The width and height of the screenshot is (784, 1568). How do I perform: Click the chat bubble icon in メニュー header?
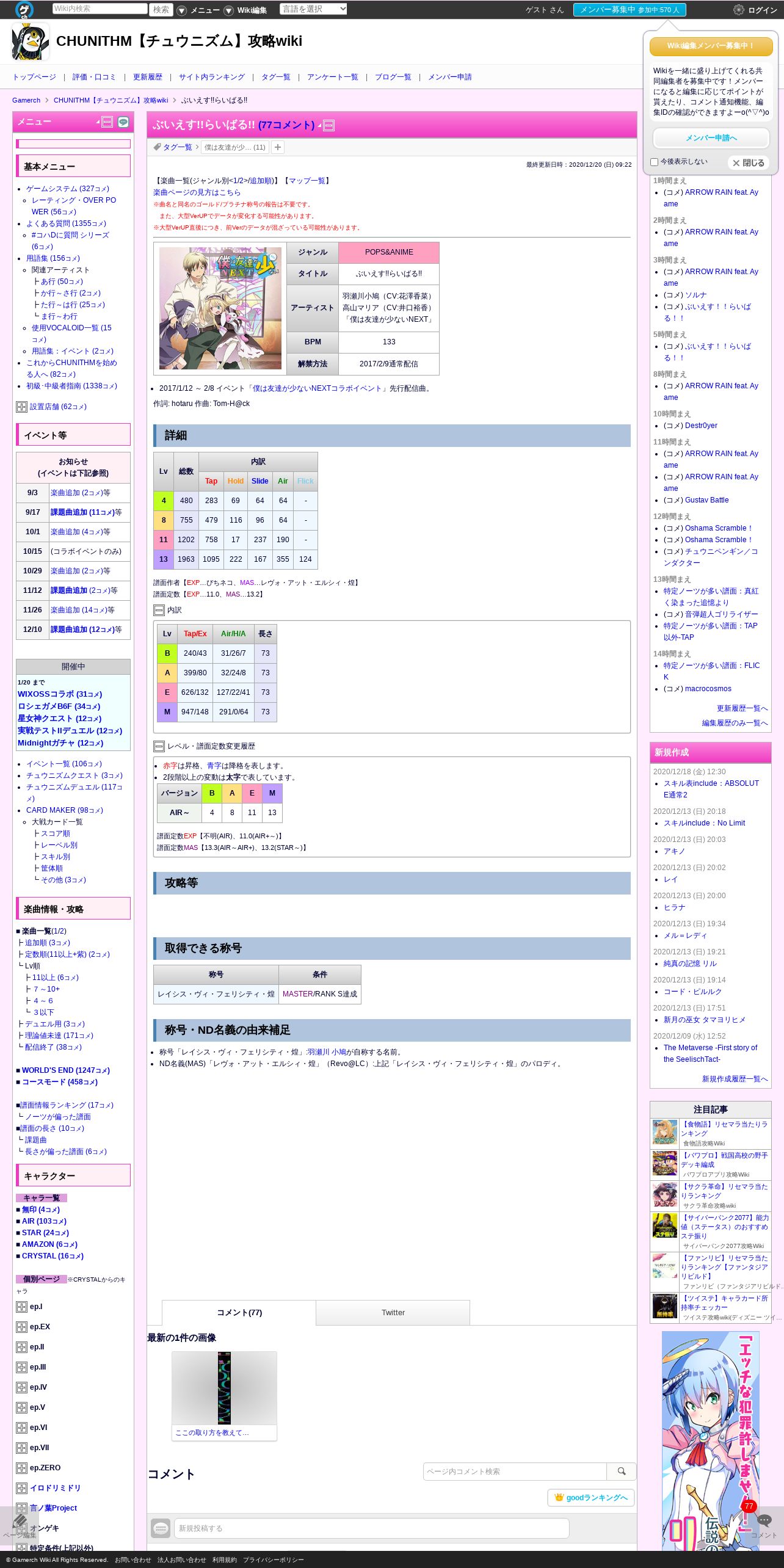[x=123, y=122]
